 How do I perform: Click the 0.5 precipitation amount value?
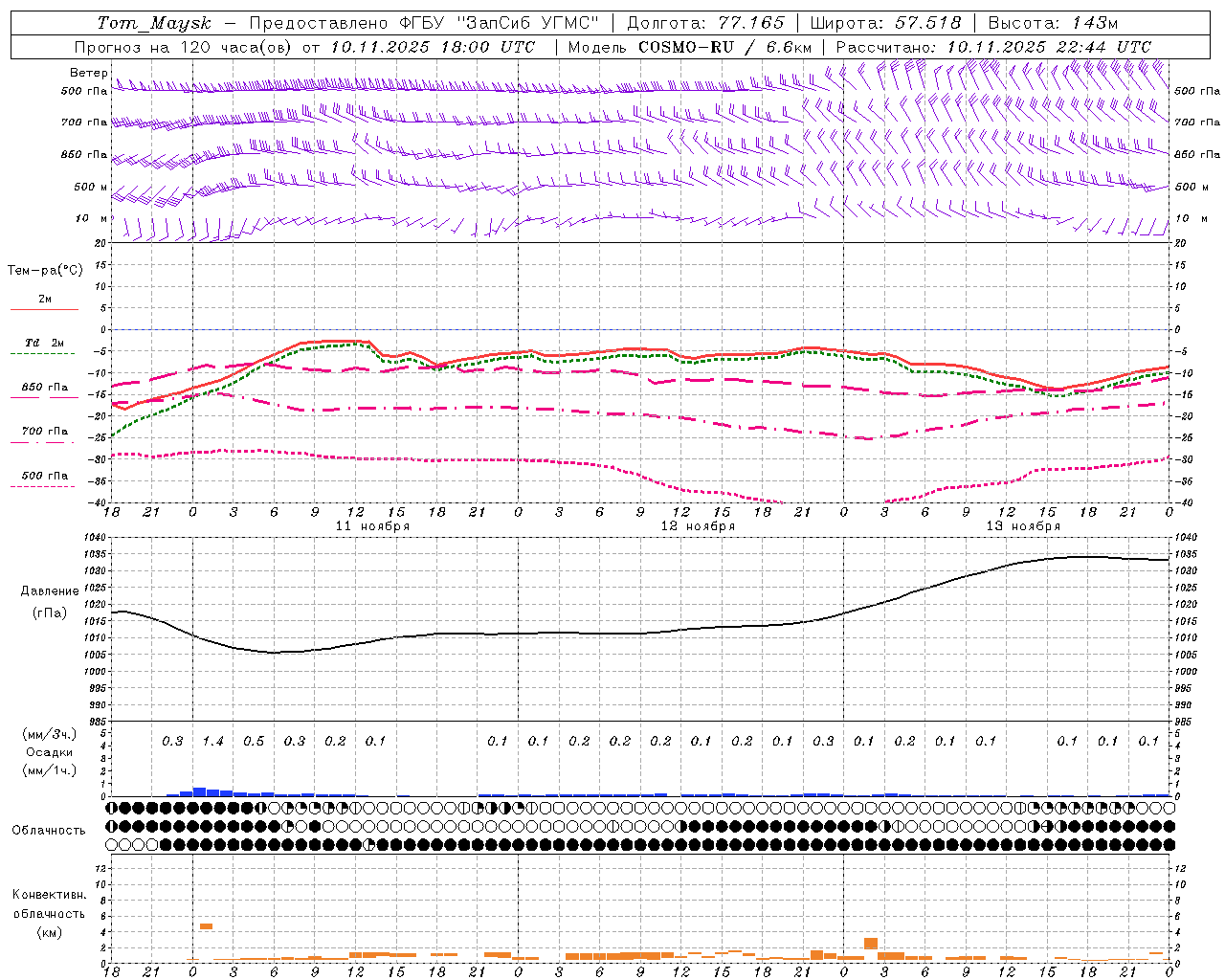coord(254,742)
